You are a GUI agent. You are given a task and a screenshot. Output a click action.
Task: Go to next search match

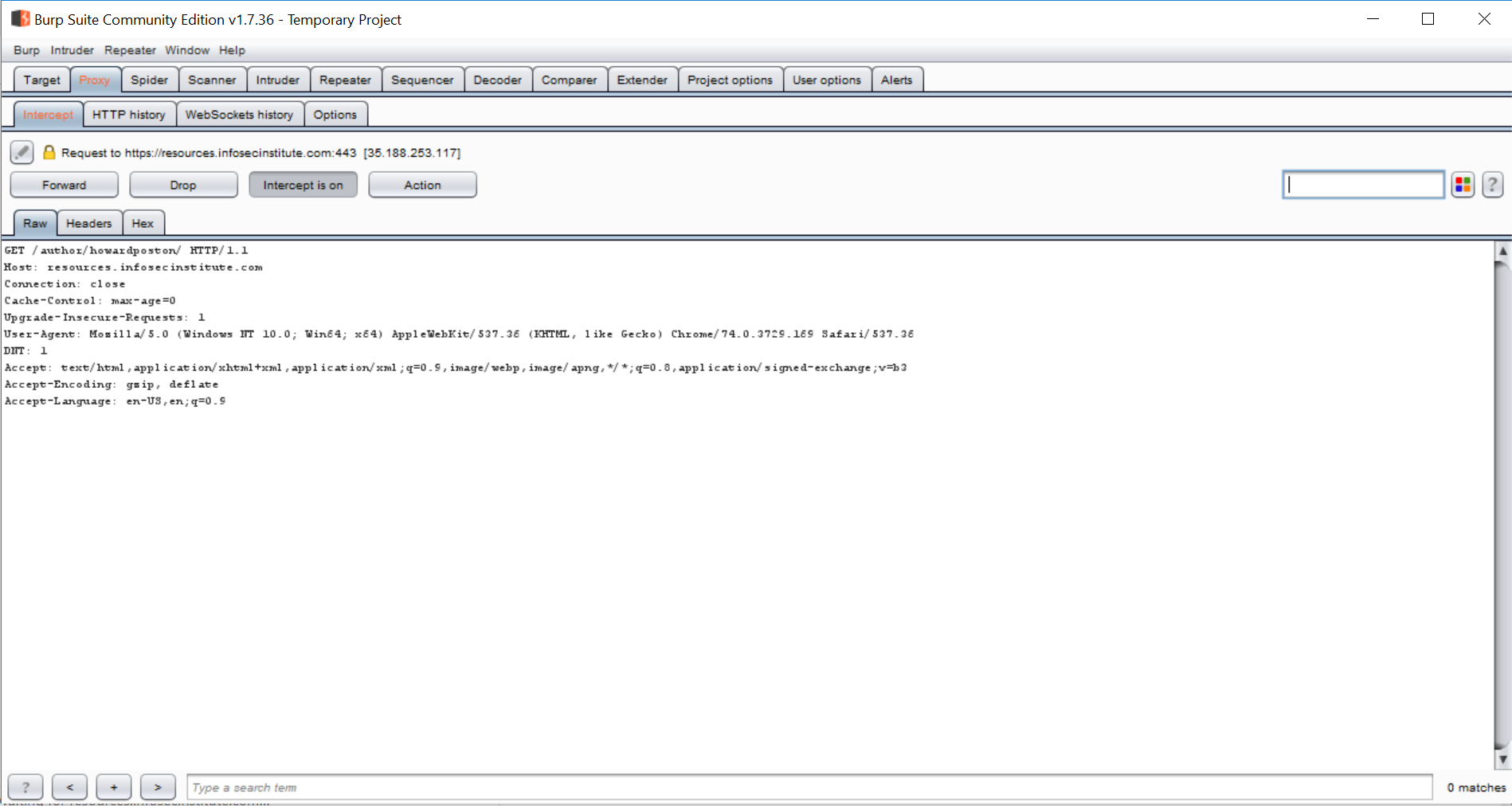pyautogui.click(x=158, y=787)
